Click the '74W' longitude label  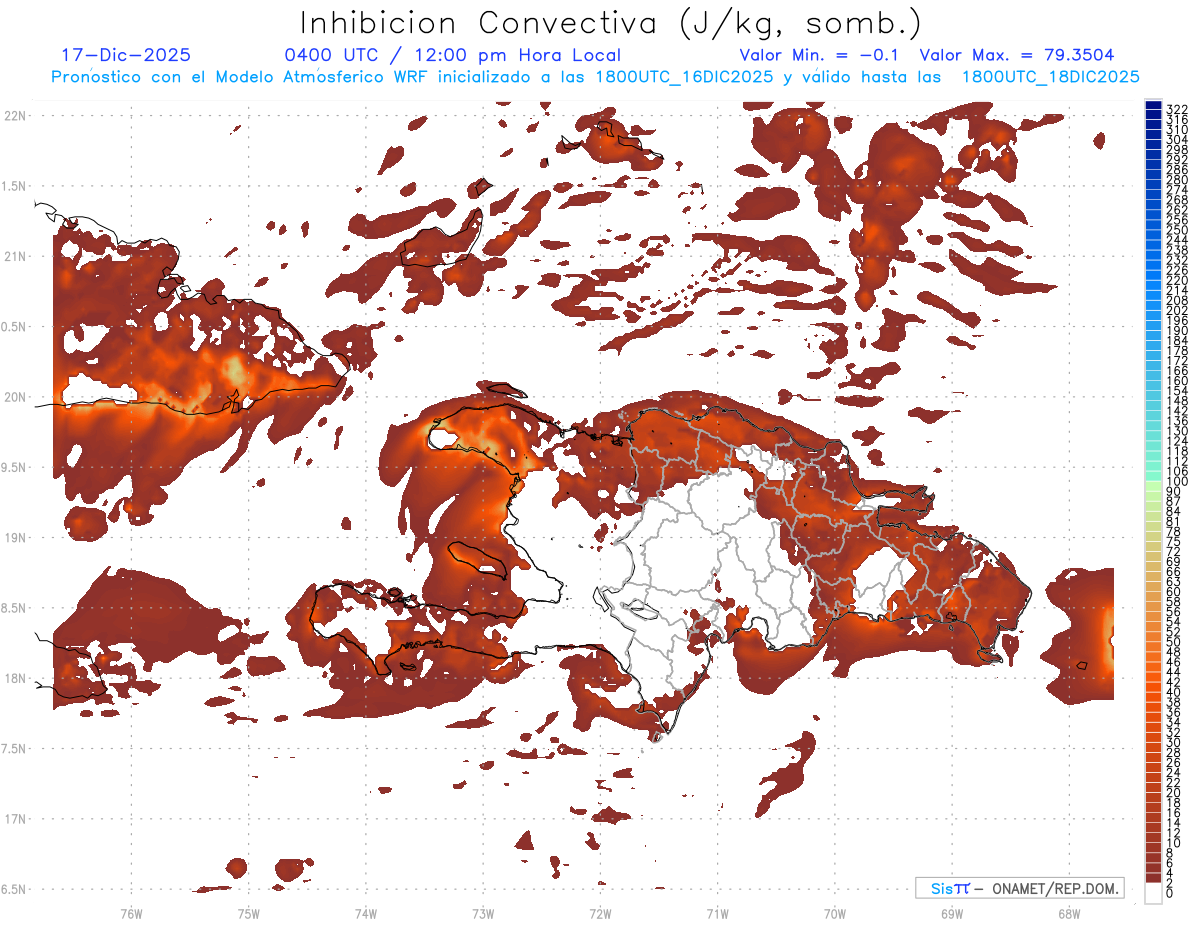[365, 912]
